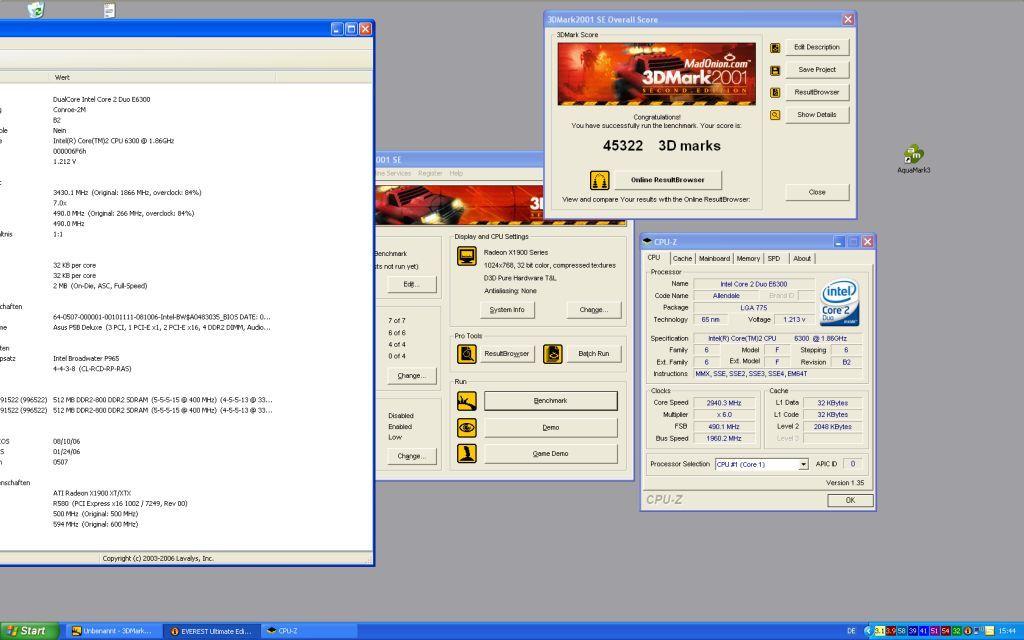Click the Save Project button

click(817, 70)
